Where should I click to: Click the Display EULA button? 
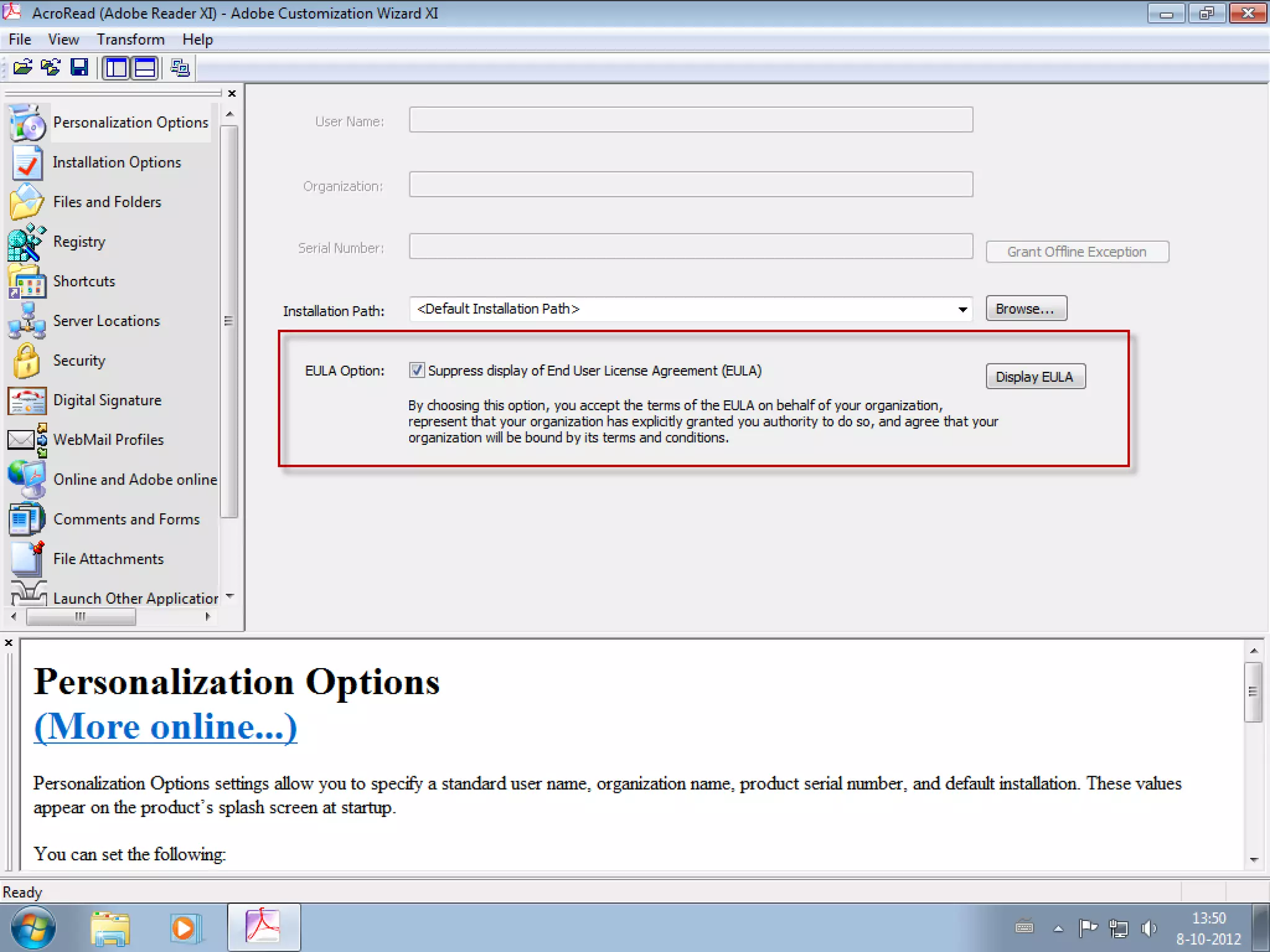tap(1036, 376)
